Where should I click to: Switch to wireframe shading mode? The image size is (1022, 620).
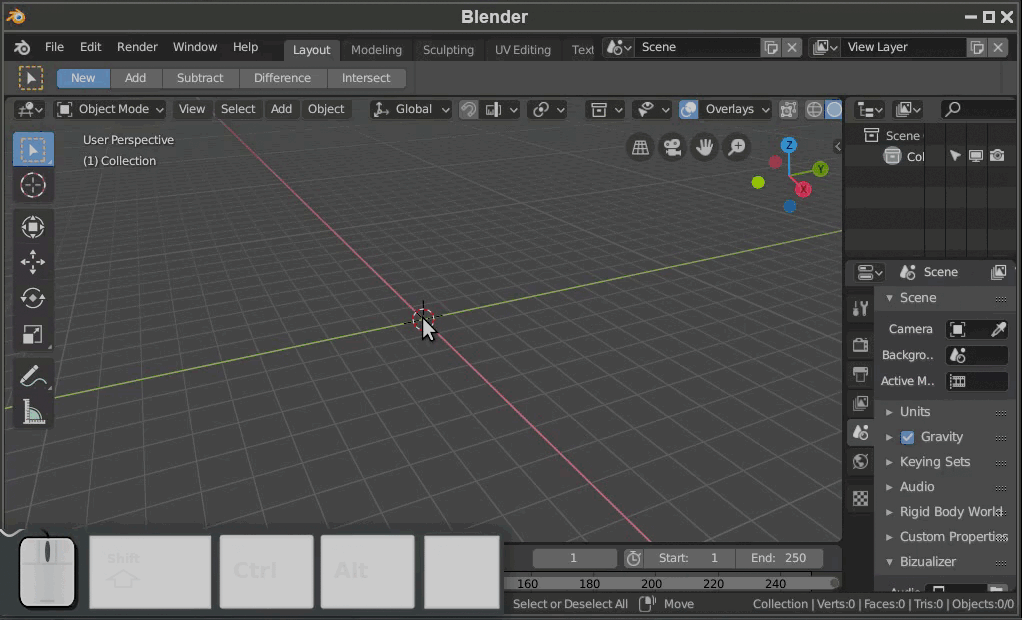[814, 110]
